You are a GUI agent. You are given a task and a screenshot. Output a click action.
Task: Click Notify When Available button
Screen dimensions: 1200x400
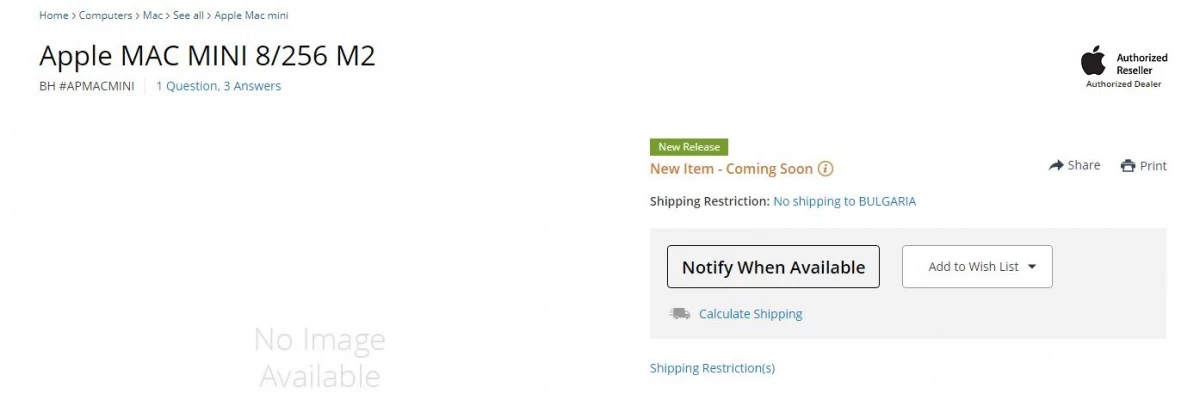pyautogui.click(x=773, y=267)
